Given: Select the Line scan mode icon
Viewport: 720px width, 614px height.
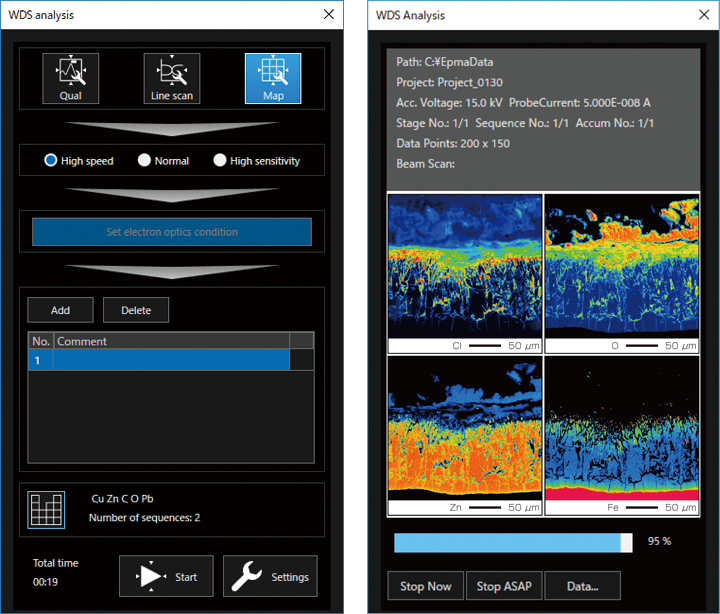Looking at the screenshot, I should click(172, 78).
